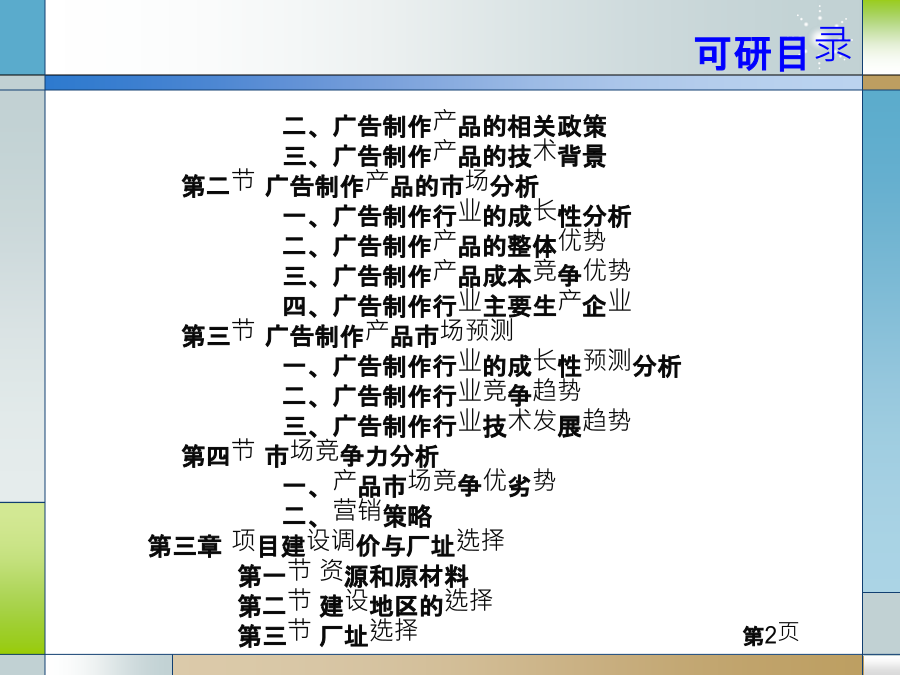Select line 第三节 厂址选择
Screen dimensions: 900x675
point(328,634)
